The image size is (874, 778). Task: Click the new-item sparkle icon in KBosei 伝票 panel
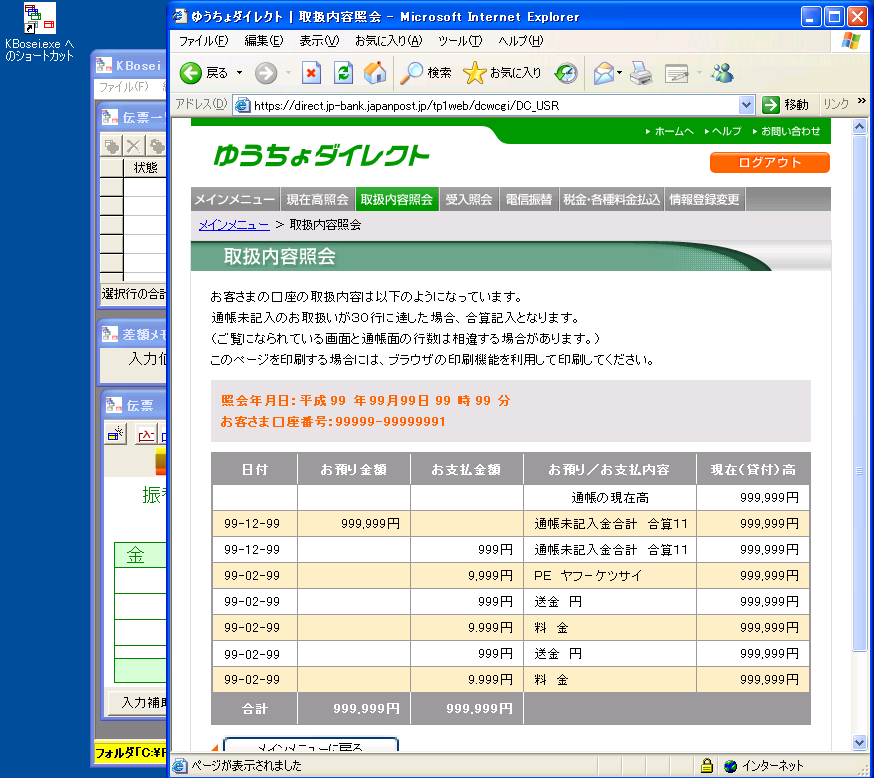click(116, 434)
